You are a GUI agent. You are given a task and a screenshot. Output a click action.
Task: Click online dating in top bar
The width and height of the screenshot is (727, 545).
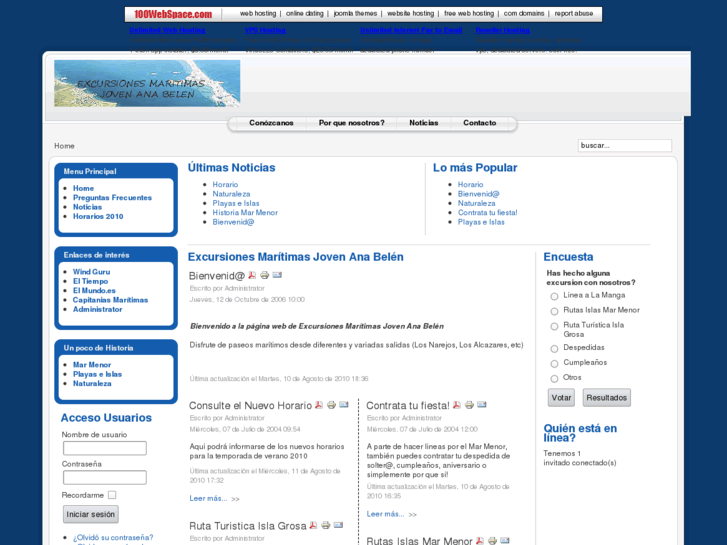[305, 13]
